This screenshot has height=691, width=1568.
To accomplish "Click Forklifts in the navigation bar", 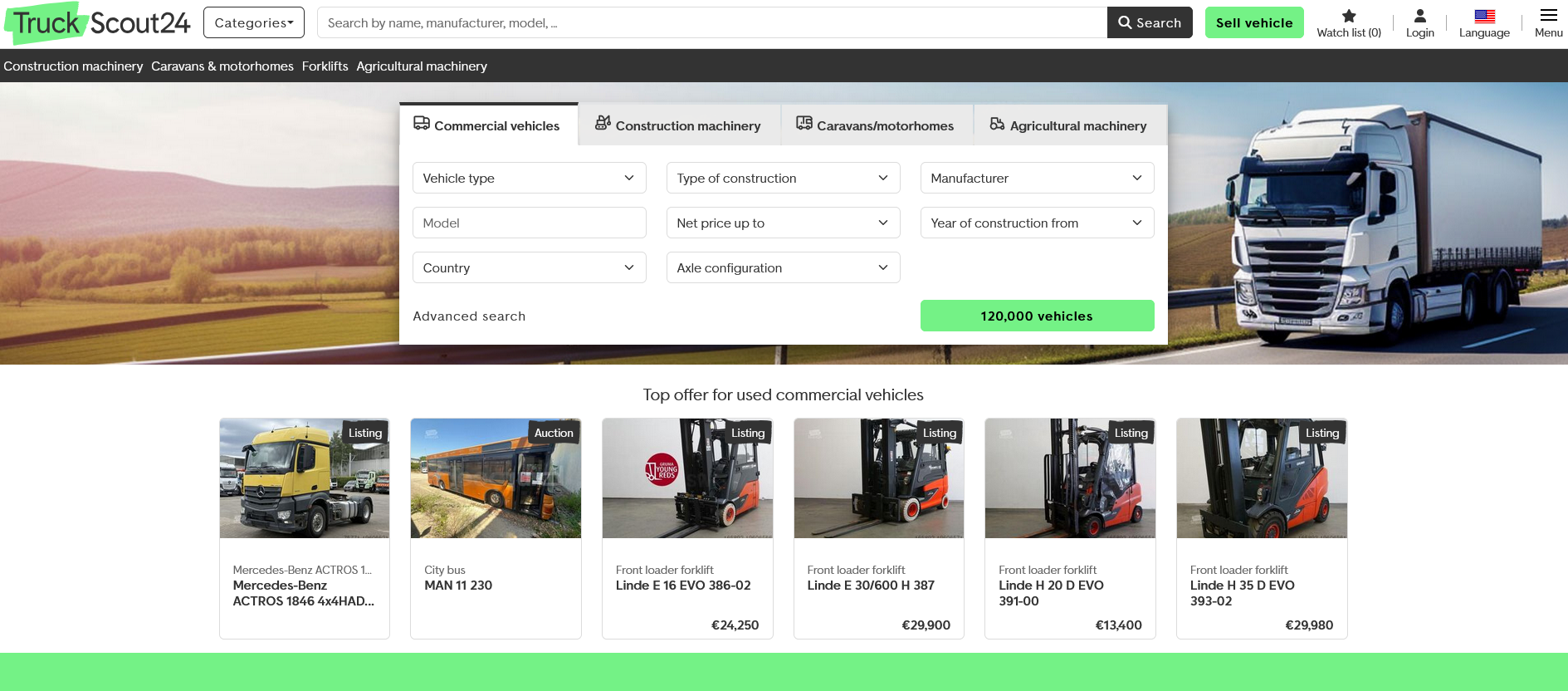I will (x=325, y=66).
